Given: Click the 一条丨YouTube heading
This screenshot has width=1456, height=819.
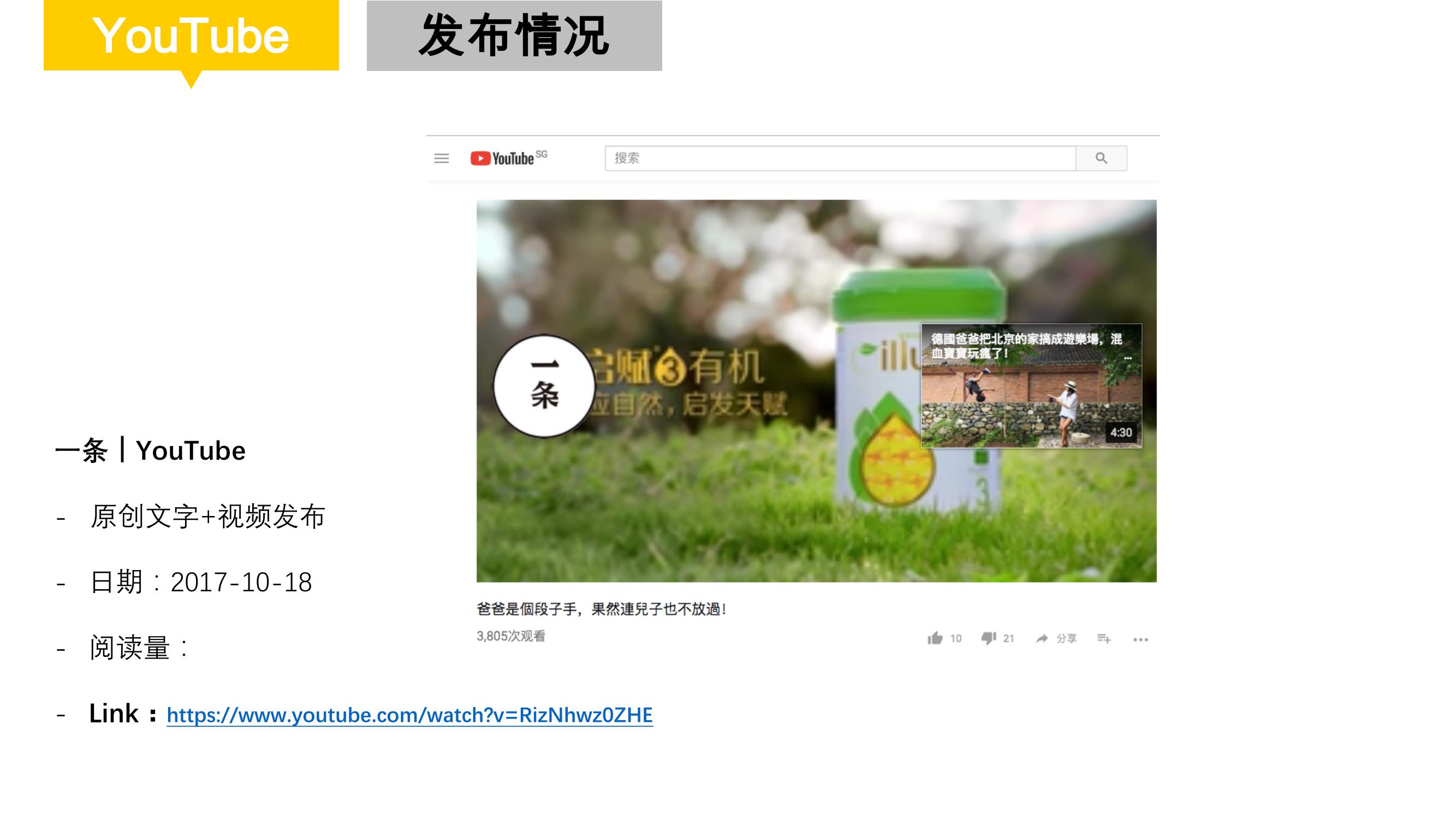Looking at the screenshot, I should (150, 450).
